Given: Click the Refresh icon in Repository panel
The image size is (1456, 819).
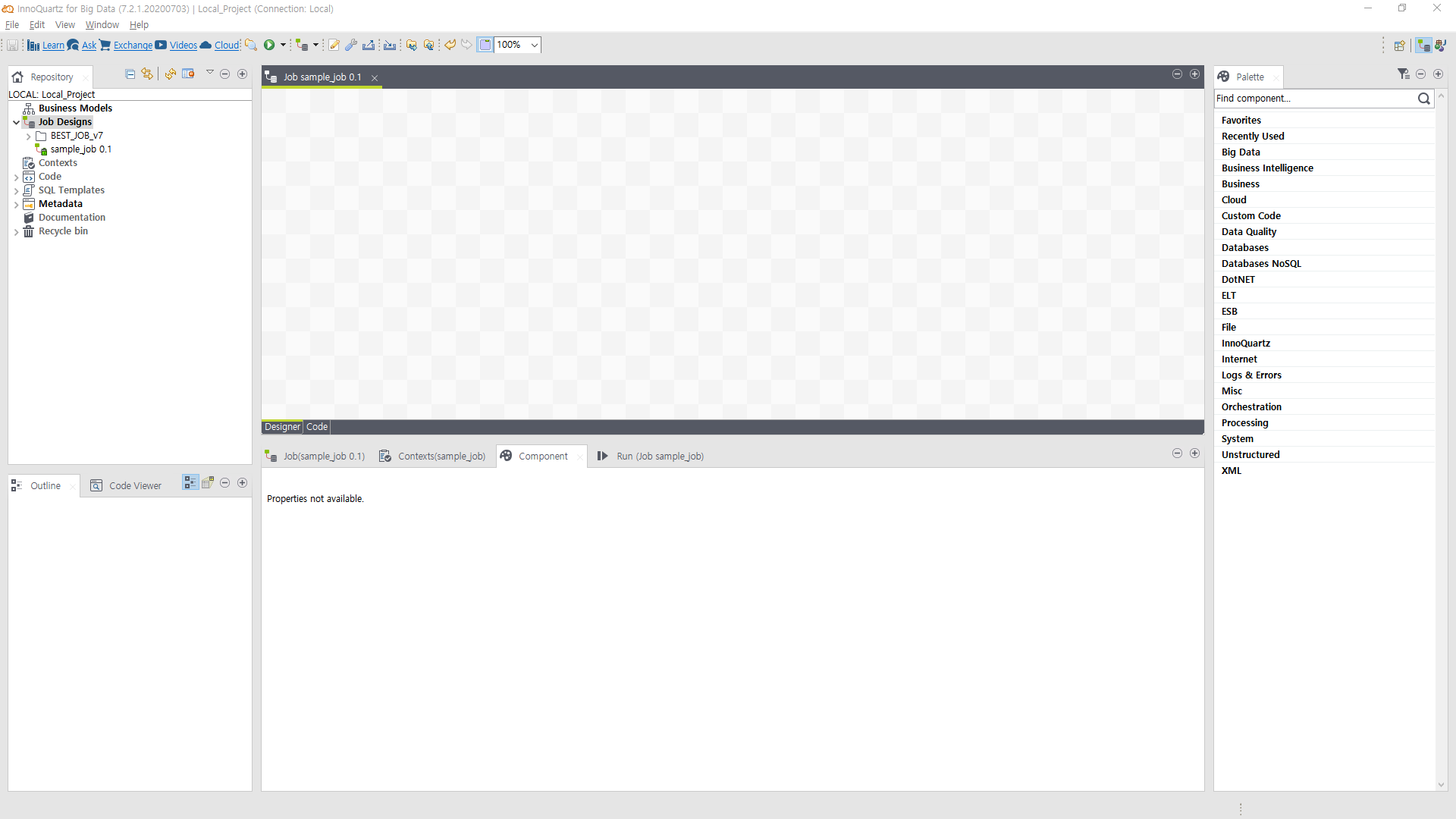Looking at the screenshot, I should 171,74.
